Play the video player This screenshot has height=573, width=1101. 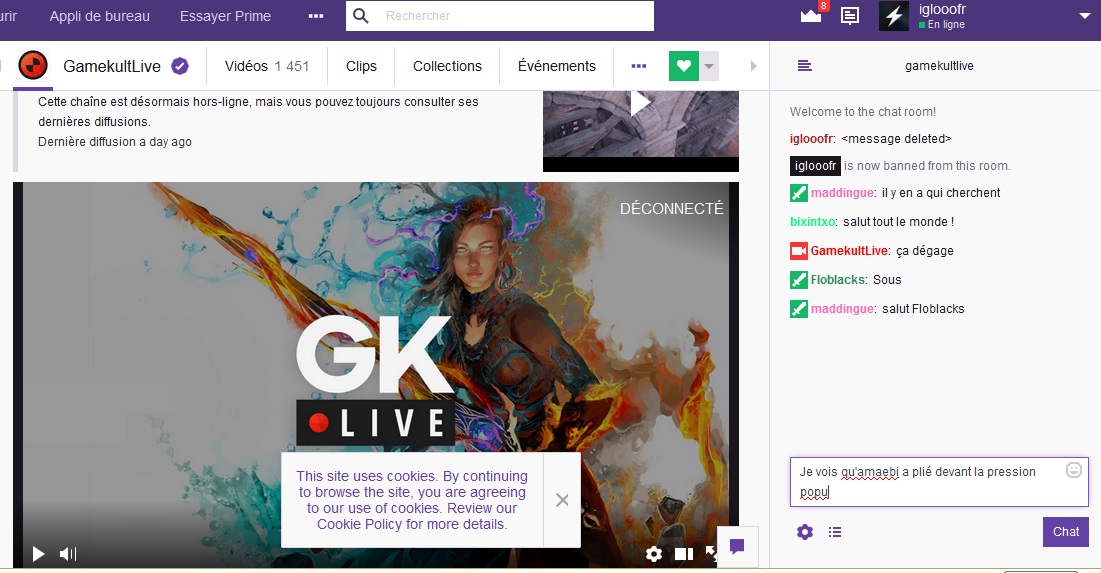(38, 554)
